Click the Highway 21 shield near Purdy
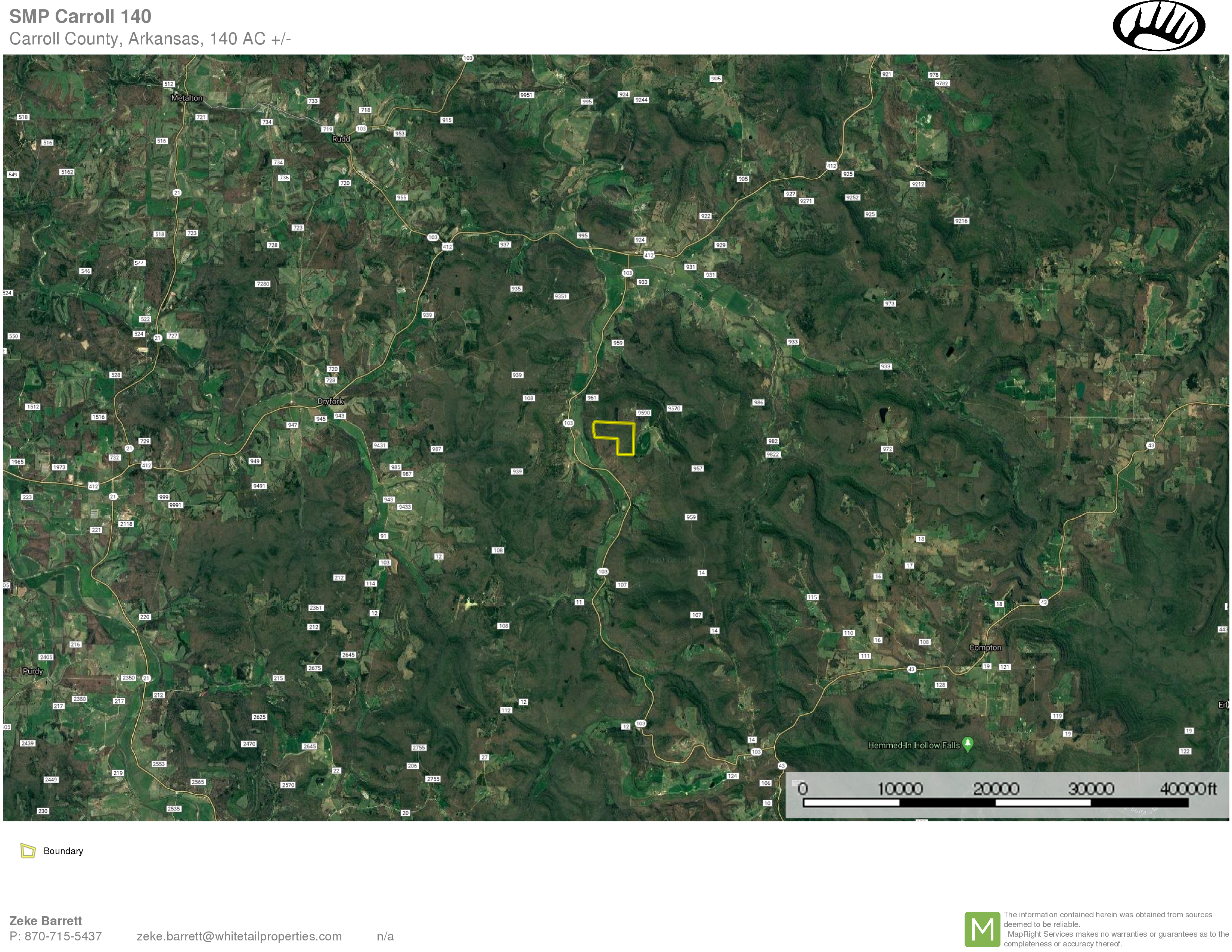1232x952 pixels. 146,678
